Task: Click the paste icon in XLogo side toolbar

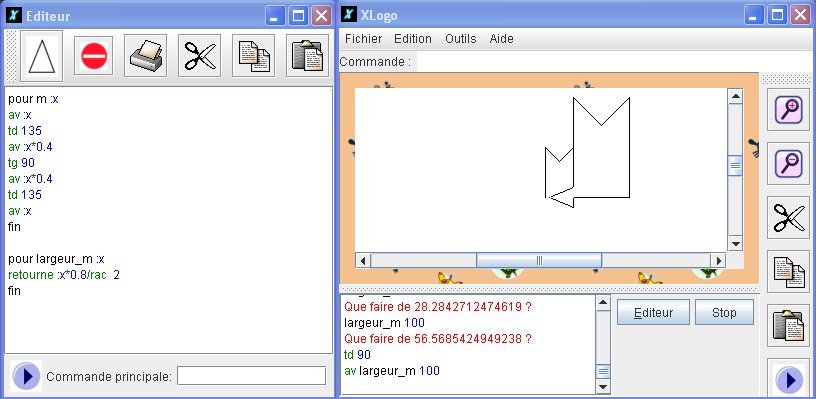Action: coord(788,326)
